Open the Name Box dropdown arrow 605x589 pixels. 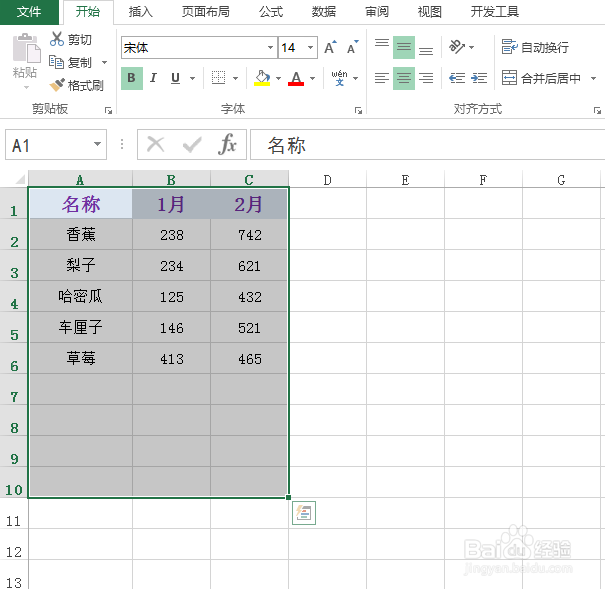[97, 144]
